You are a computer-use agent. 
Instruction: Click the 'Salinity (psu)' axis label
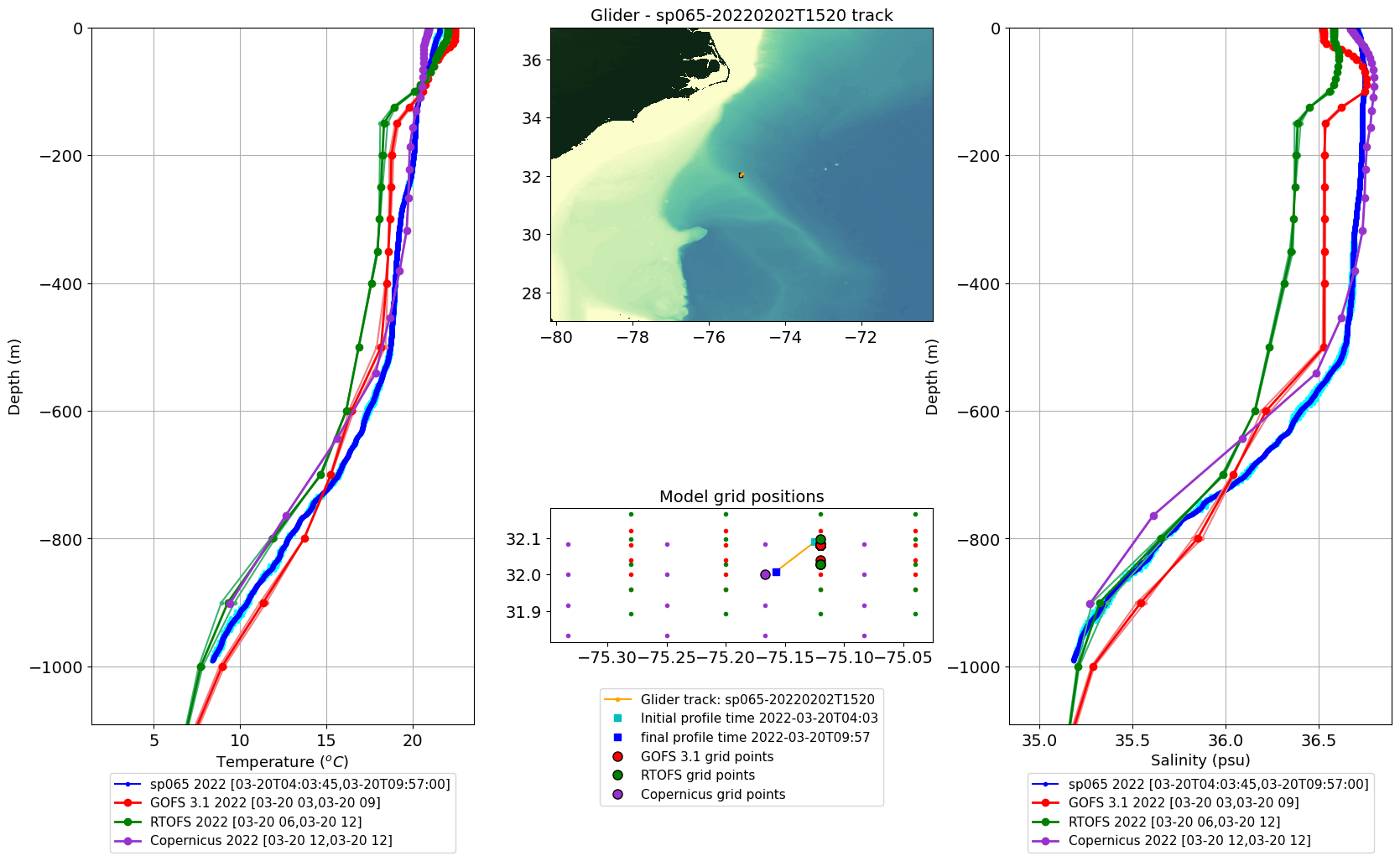(x=1200, y=760)
